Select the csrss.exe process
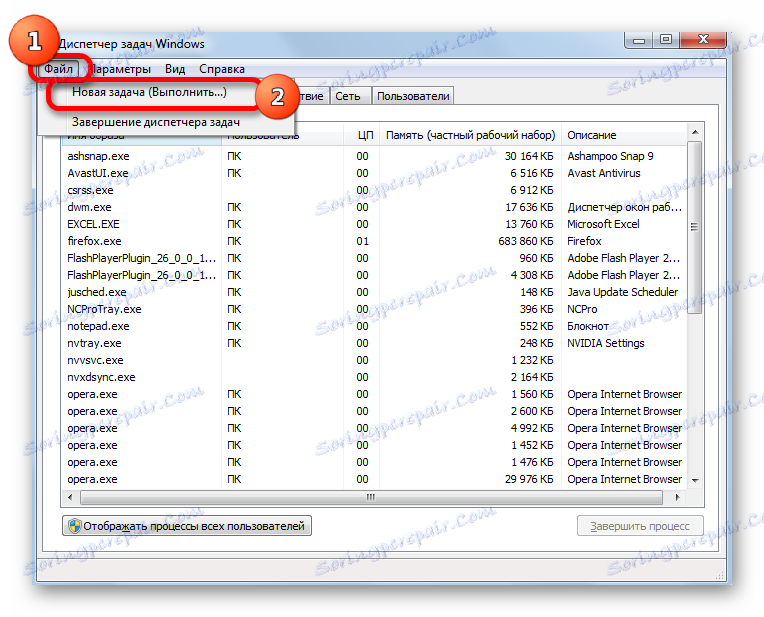This screenshot has width=764, height=617. pos(374,190)
